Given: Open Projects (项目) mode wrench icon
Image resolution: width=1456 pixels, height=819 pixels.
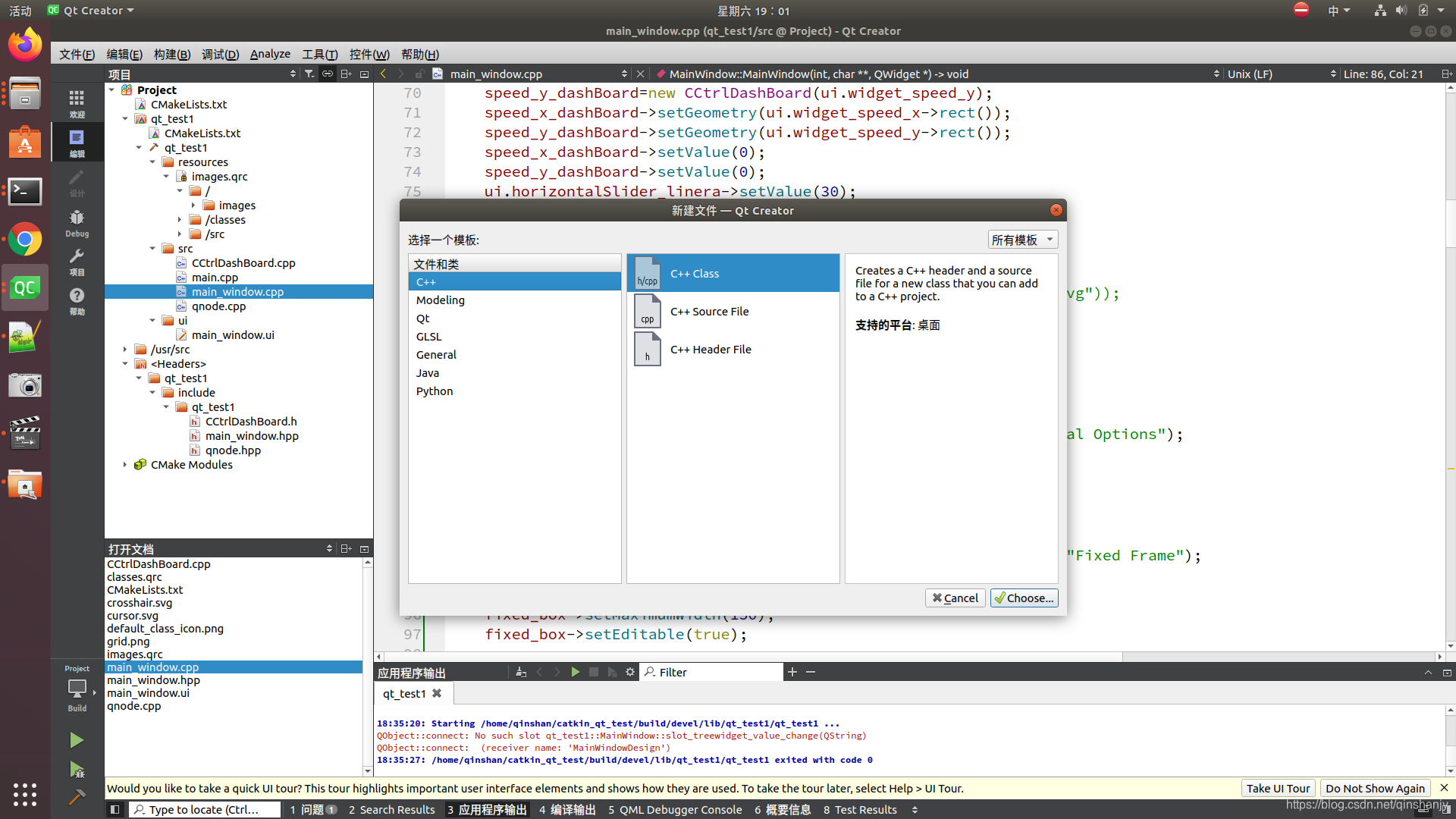Looking at the screenshot, I should (77, 262).
